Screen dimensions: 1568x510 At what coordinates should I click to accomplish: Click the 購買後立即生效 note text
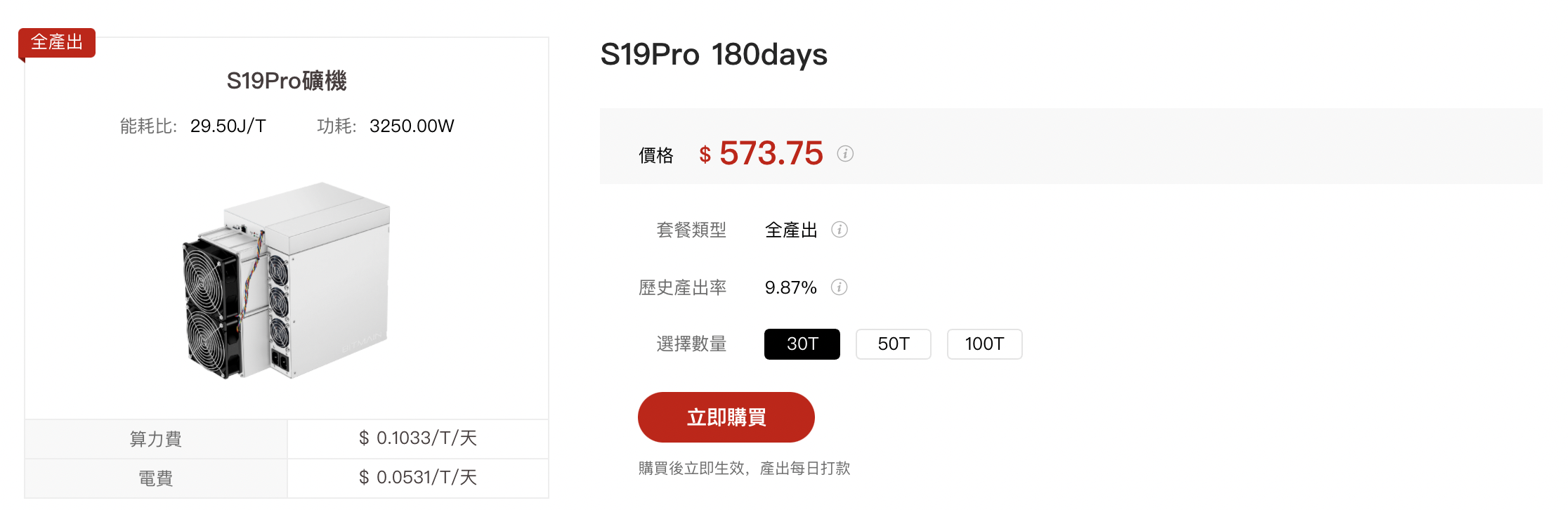744,469
